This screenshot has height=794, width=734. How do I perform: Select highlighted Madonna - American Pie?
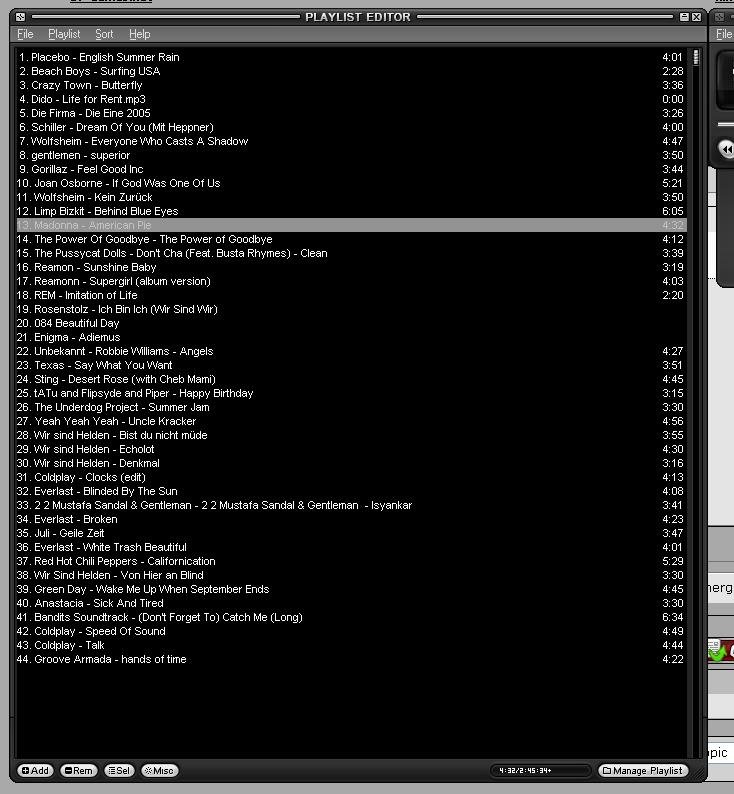pos(351,225)
